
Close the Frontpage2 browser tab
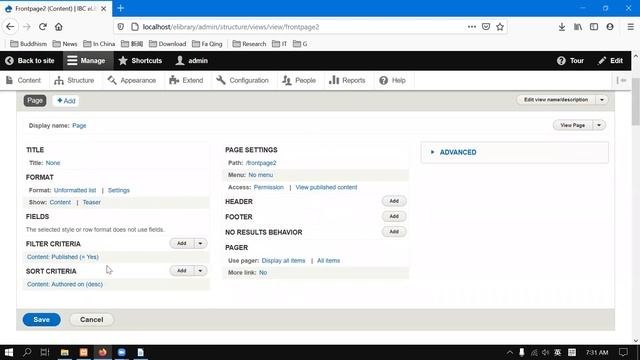[104, 8]
